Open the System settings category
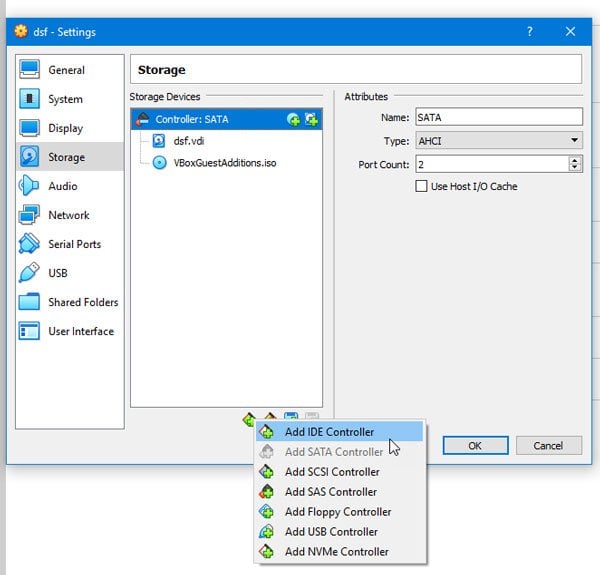600x575 pixels. pyautogui.click(x=70, y=99)
